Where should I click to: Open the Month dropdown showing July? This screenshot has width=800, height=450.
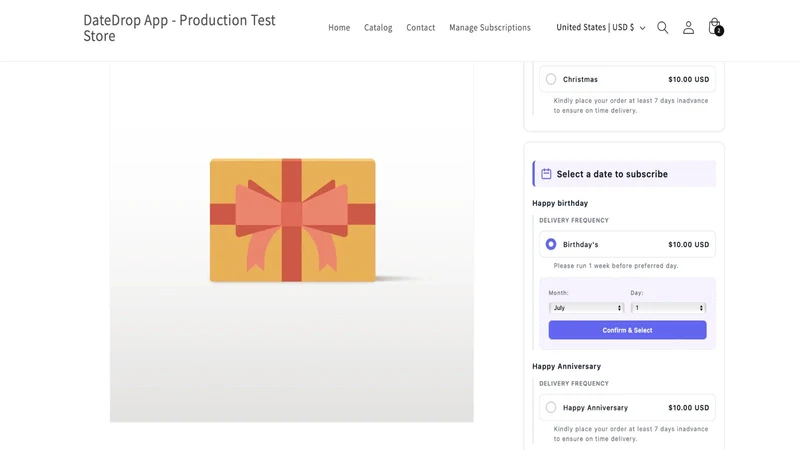pyautogui.click(x=586, y=308)
